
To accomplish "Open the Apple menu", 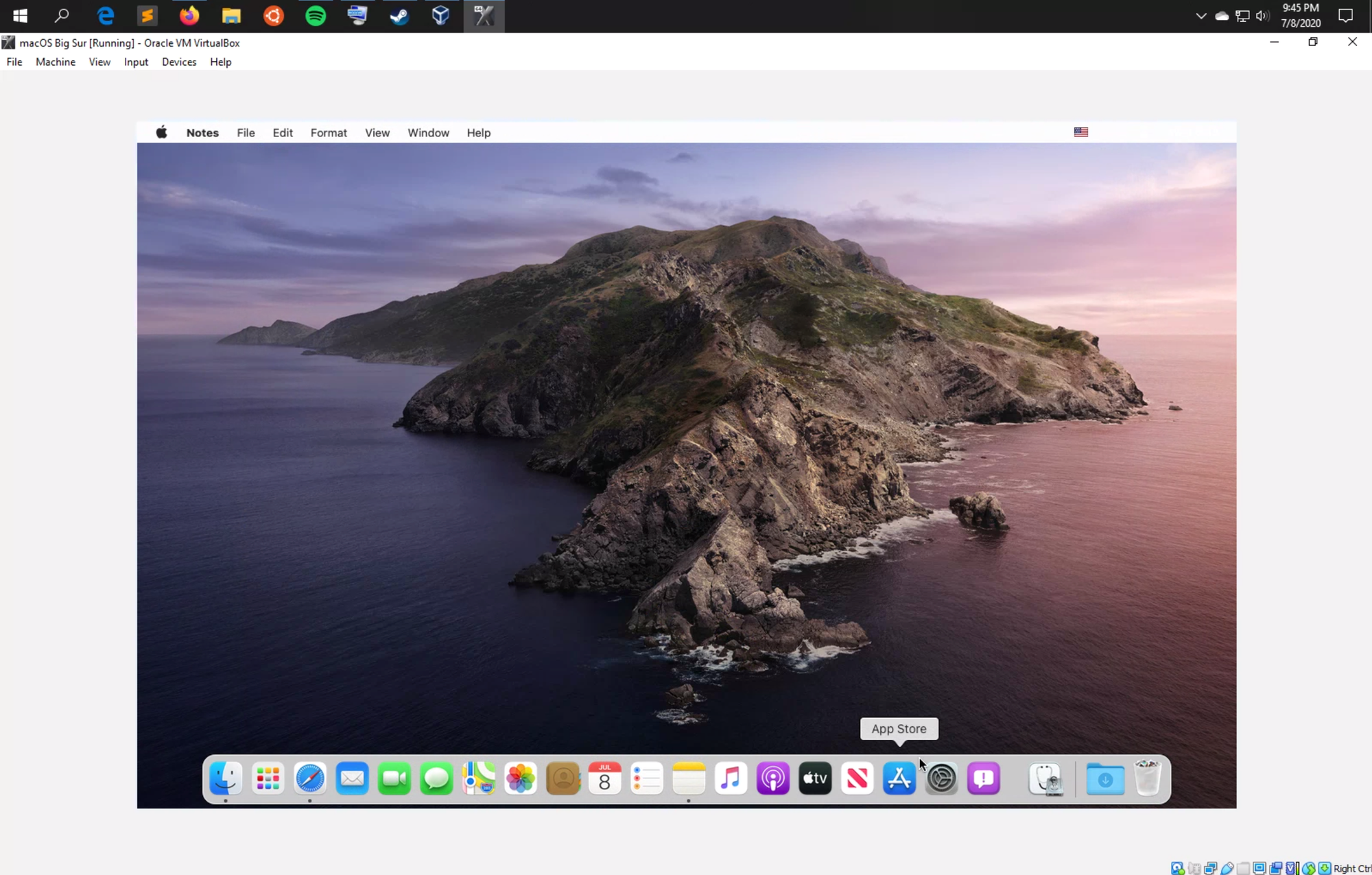I will point(161,132).
